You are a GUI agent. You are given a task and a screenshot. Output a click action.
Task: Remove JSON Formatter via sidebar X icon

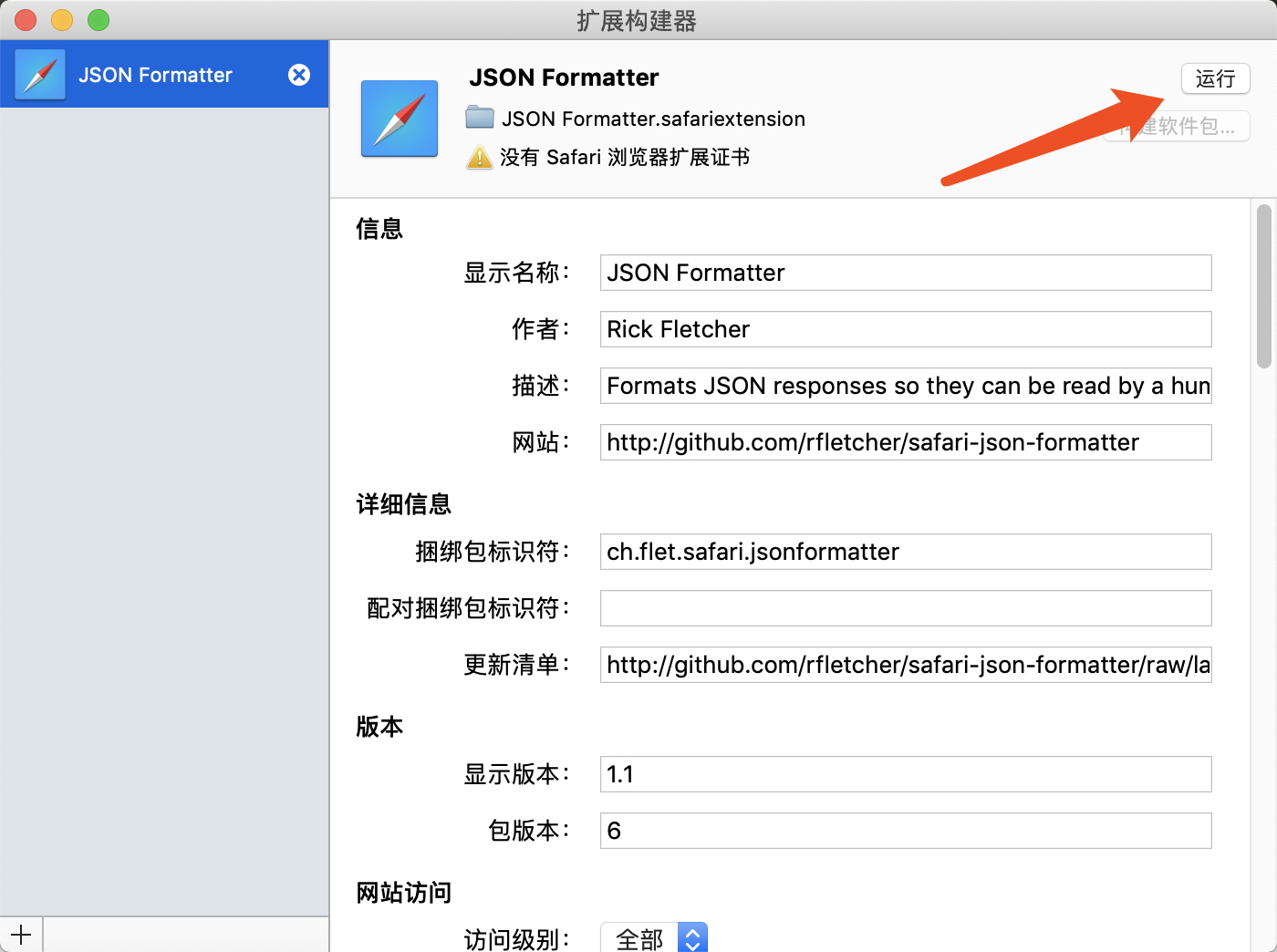tap(299, 75)
